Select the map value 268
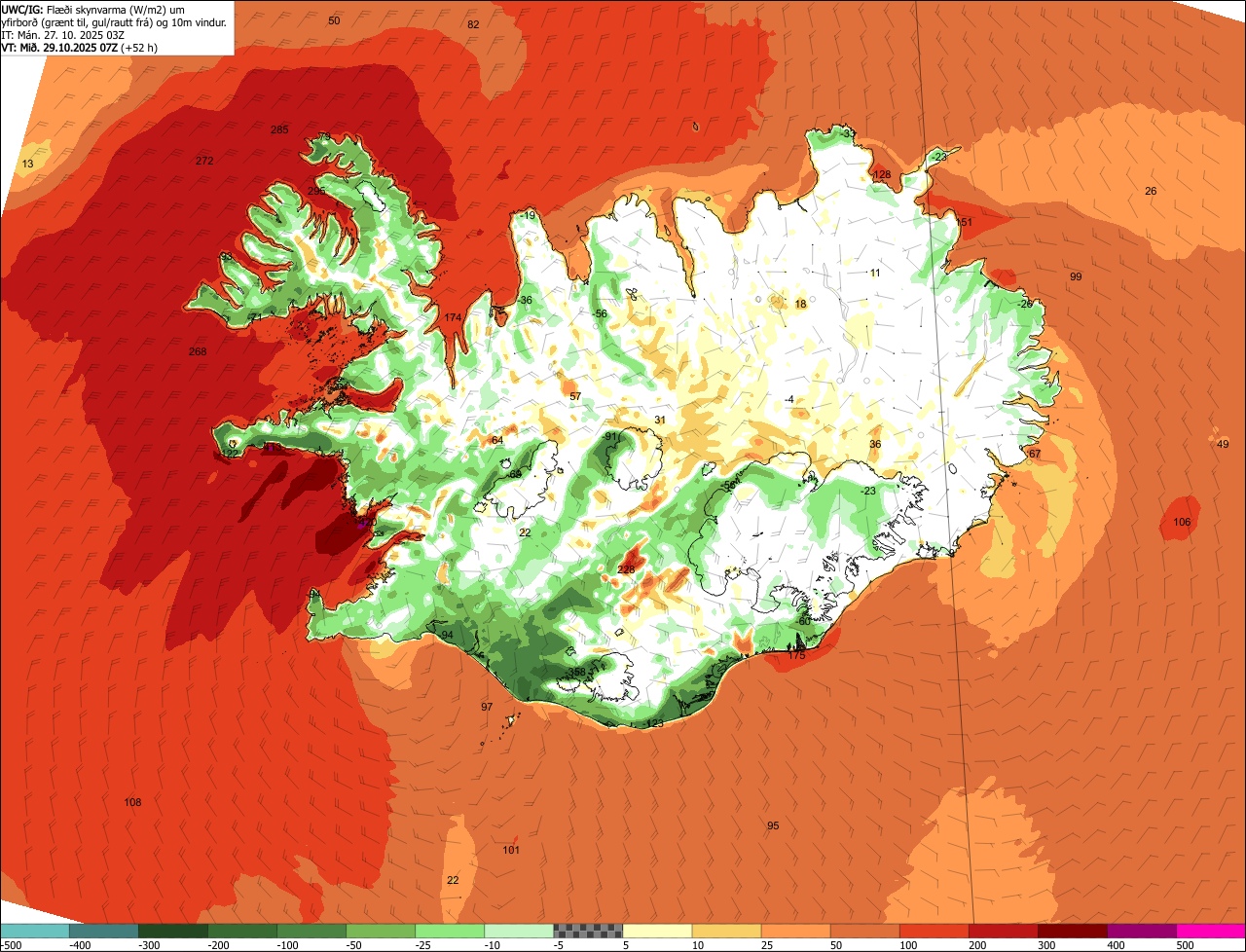The width and height of the screenshot is (1246, 952). (x=198, y=351)
